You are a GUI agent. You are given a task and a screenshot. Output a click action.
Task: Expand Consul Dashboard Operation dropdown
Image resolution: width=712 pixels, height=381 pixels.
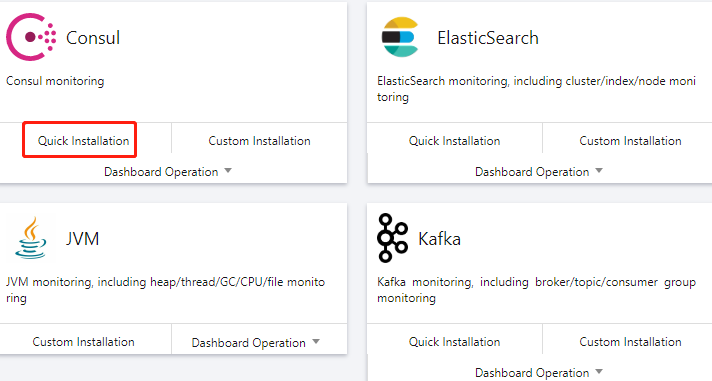(x=168, y=172)
